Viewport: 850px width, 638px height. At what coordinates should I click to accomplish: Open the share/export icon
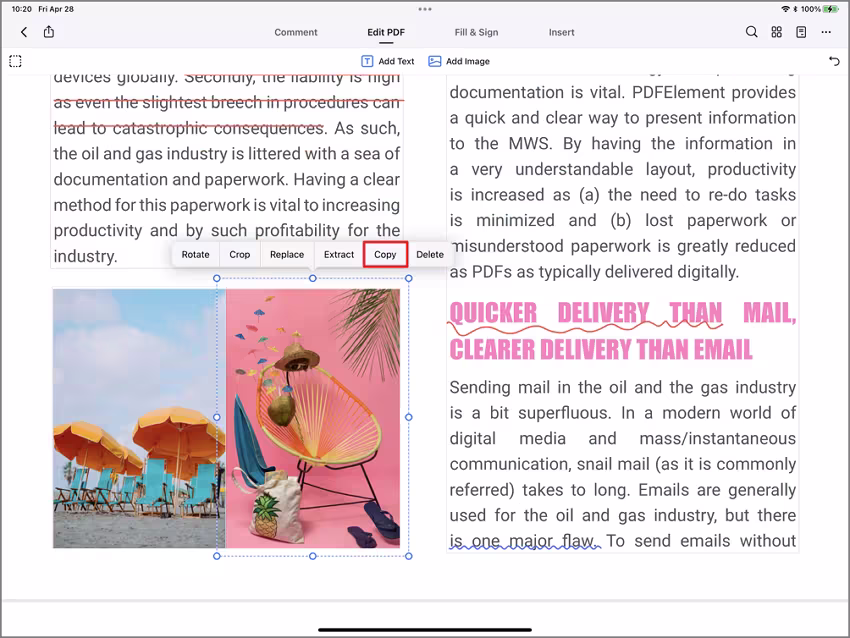click(x=49, y=31)
